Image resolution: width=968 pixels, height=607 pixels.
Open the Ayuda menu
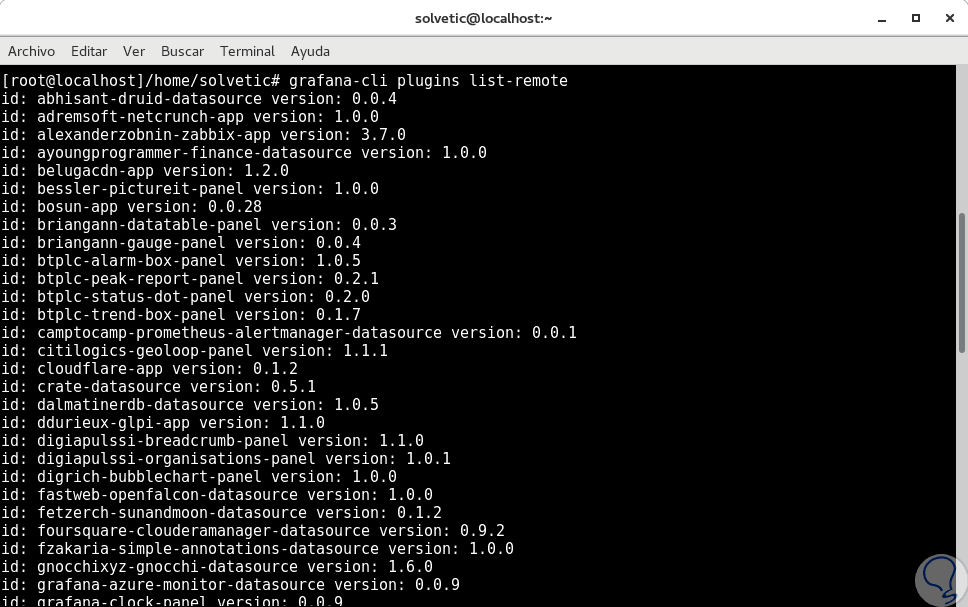pos(310,51)
